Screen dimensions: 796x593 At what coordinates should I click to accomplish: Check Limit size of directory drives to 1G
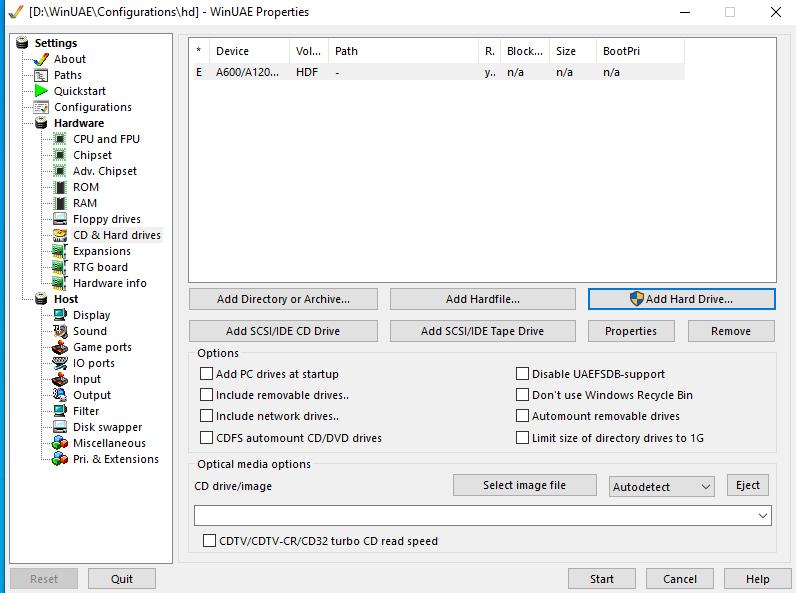pos(522,438)
